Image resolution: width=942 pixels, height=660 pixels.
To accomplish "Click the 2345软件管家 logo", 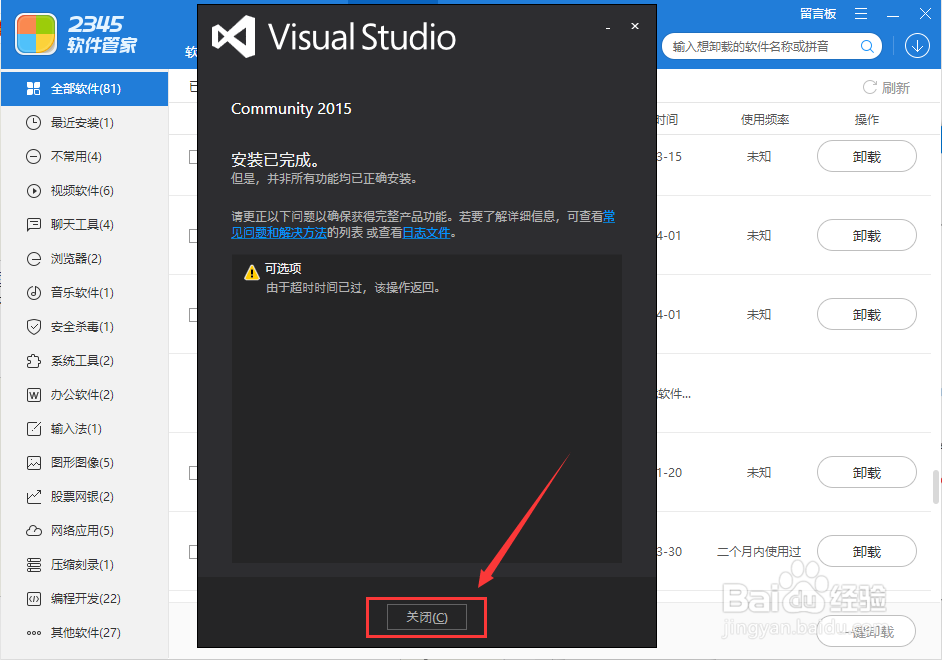I will point(76,34).
